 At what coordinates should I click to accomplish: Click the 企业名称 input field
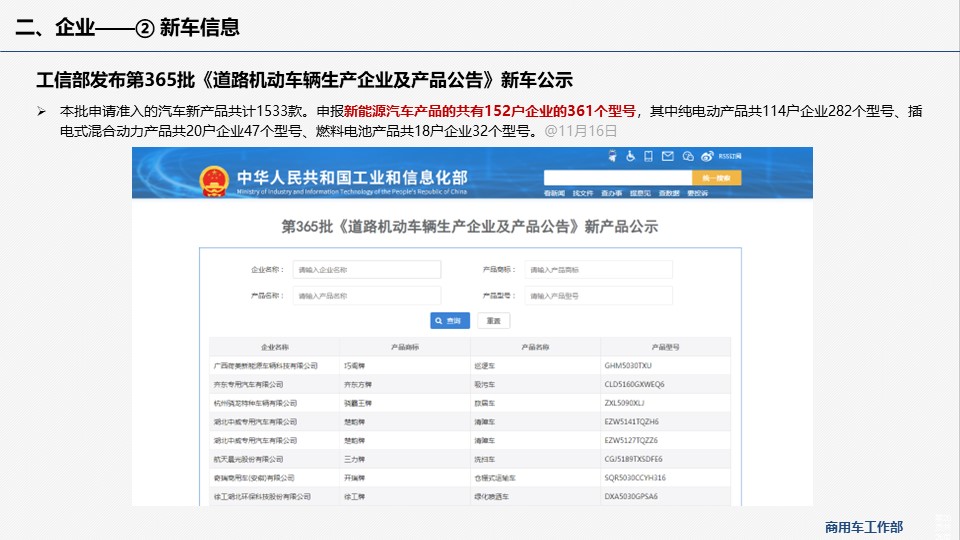pos(367,269)
